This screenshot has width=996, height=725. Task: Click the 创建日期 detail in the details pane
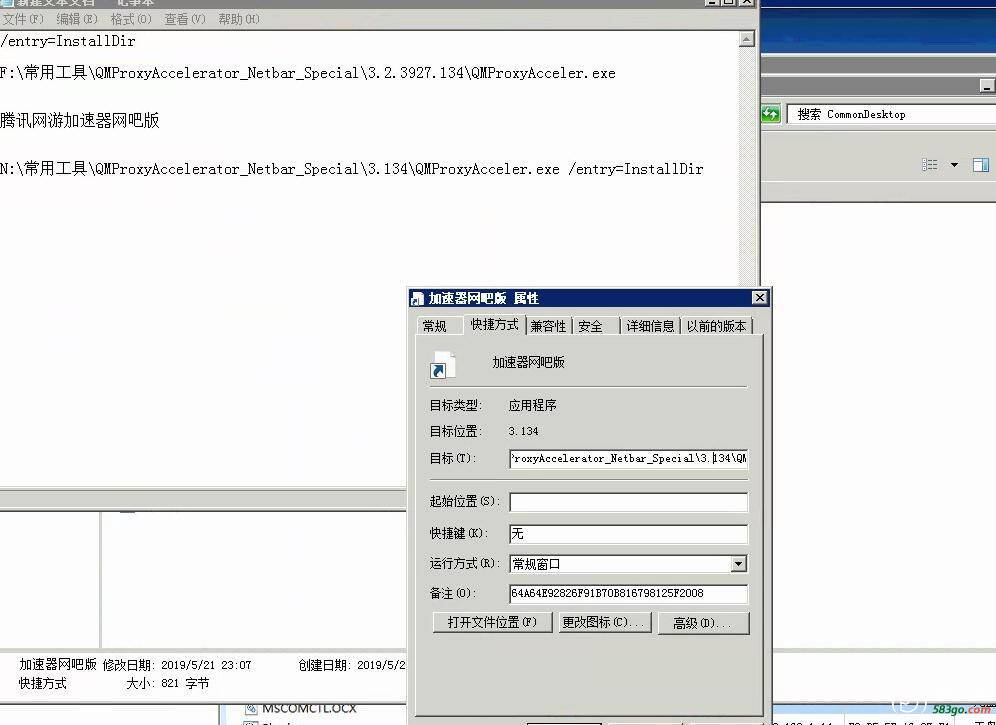coord(351,665)
